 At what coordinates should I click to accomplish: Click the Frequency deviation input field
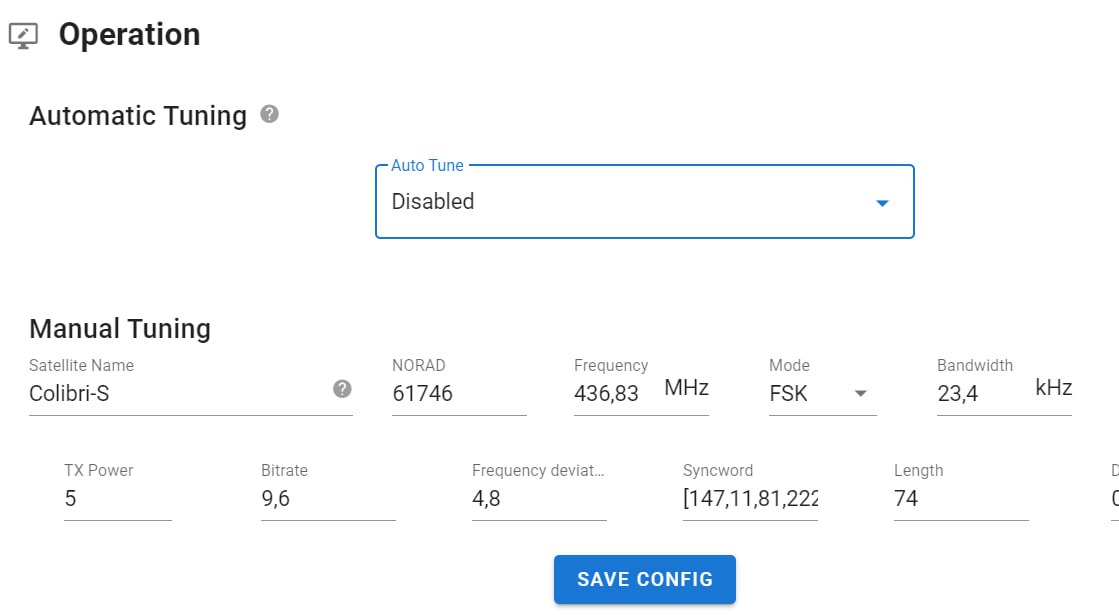(x=539, y=498)
